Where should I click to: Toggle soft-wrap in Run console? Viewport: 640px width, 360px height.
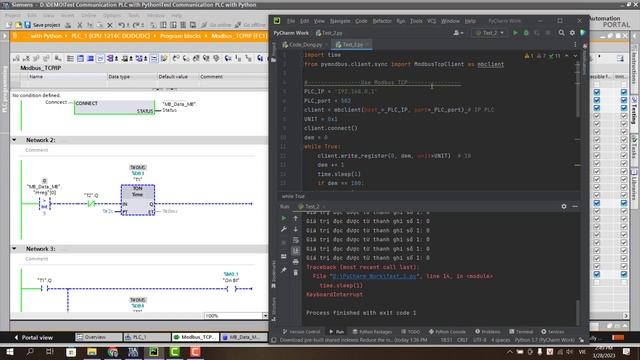(x=296, y=240)
